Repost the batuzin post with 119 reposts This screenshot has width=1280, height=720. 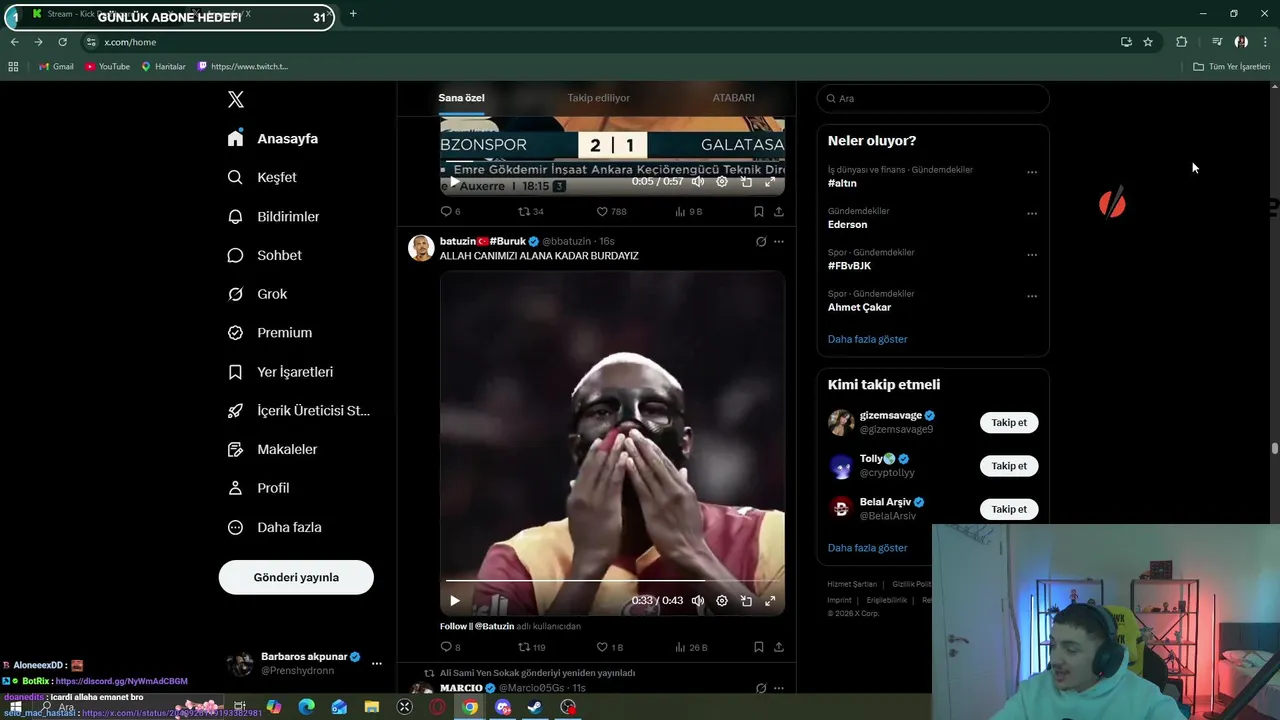[531, 647]
